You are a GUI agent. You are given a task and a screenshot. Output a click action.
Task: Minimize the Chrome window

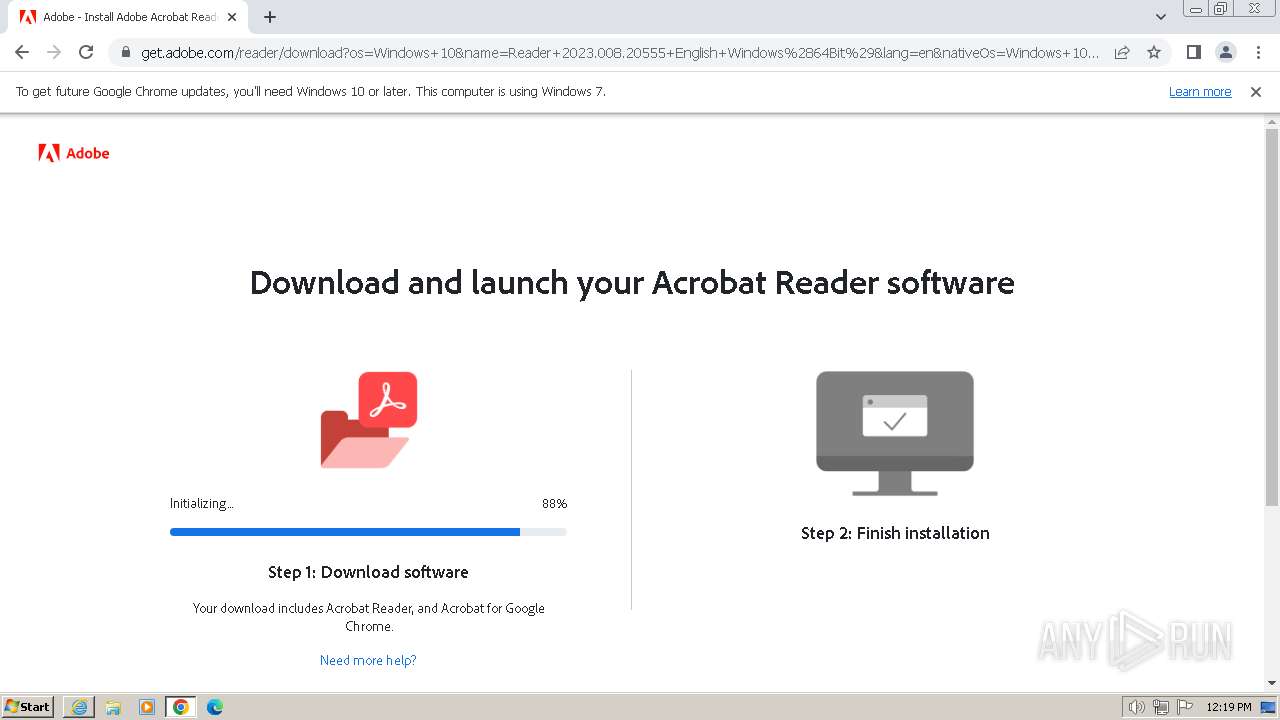1196,8
